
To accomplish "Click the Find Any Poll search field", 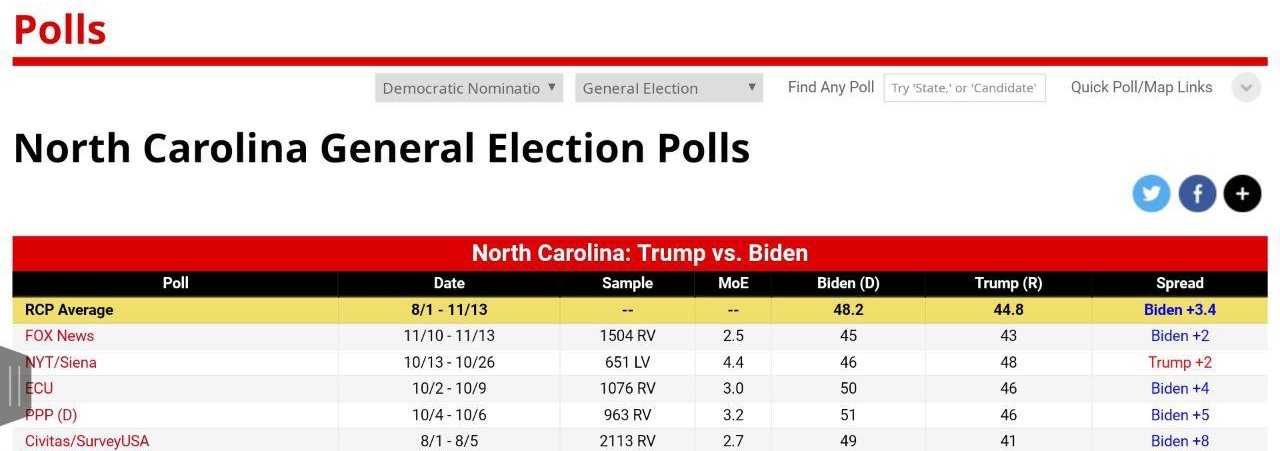I will coord(964,88).
